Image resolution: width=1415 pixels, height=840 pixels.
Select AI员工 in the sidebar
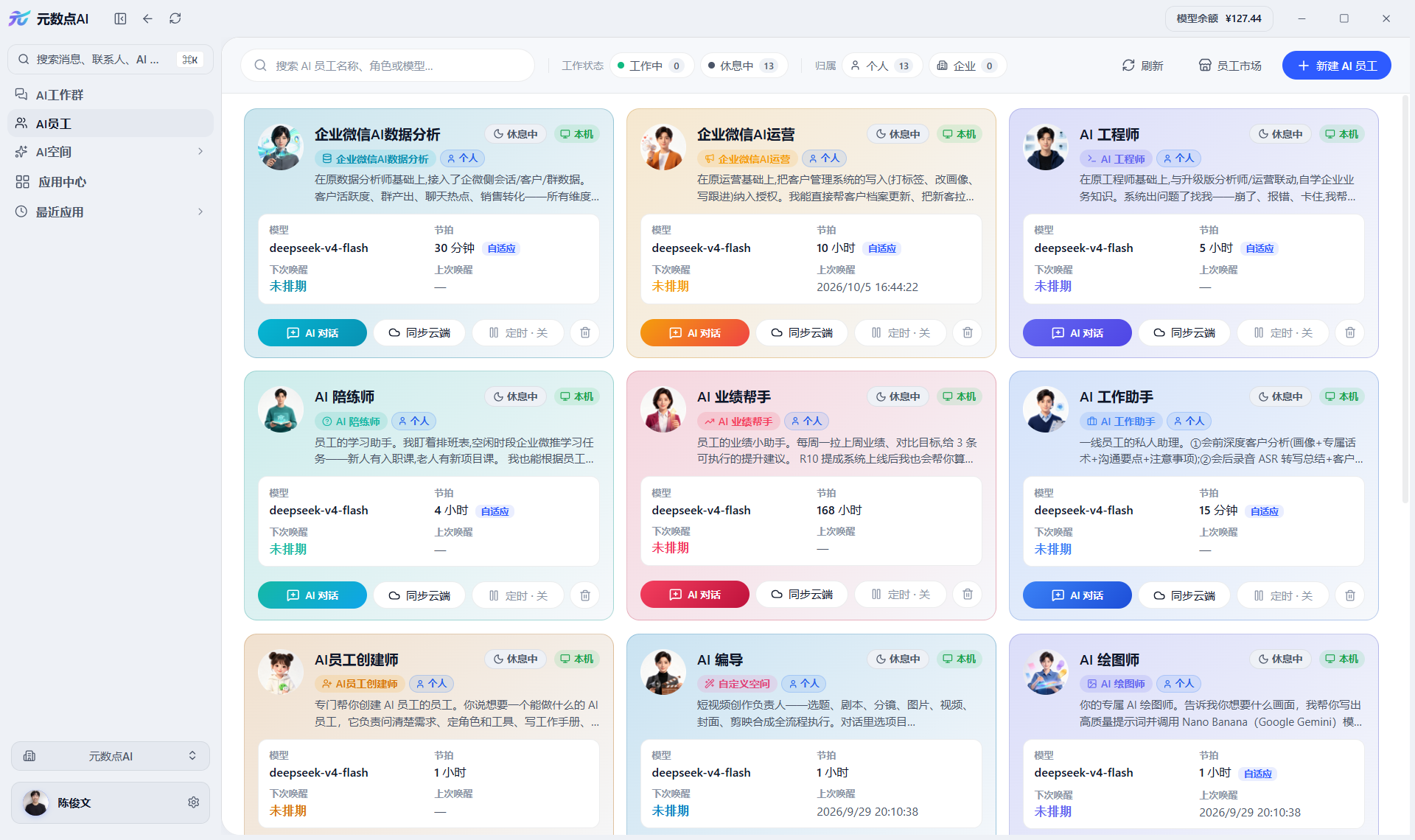pos(111,124)
